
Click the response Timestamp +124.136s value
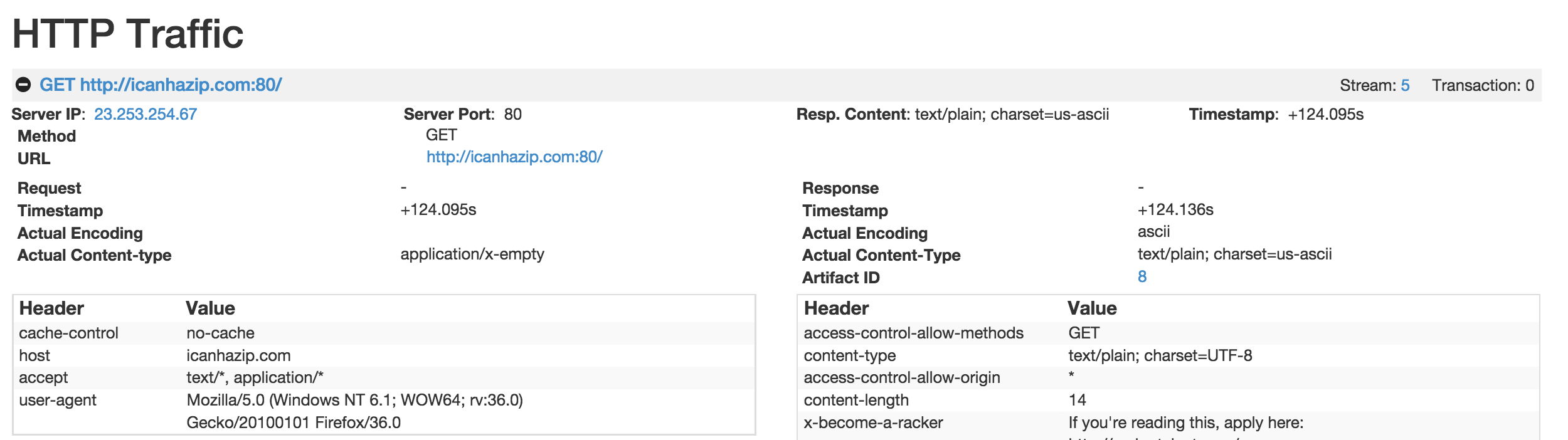click(x=1175, y=209)
